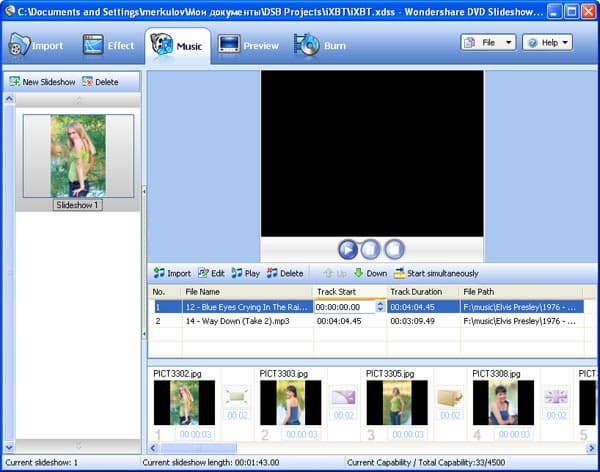600x472 pixels.
Task: Select PICT3308.jpg thumbnail in storyboard
Action: (504, 402)
